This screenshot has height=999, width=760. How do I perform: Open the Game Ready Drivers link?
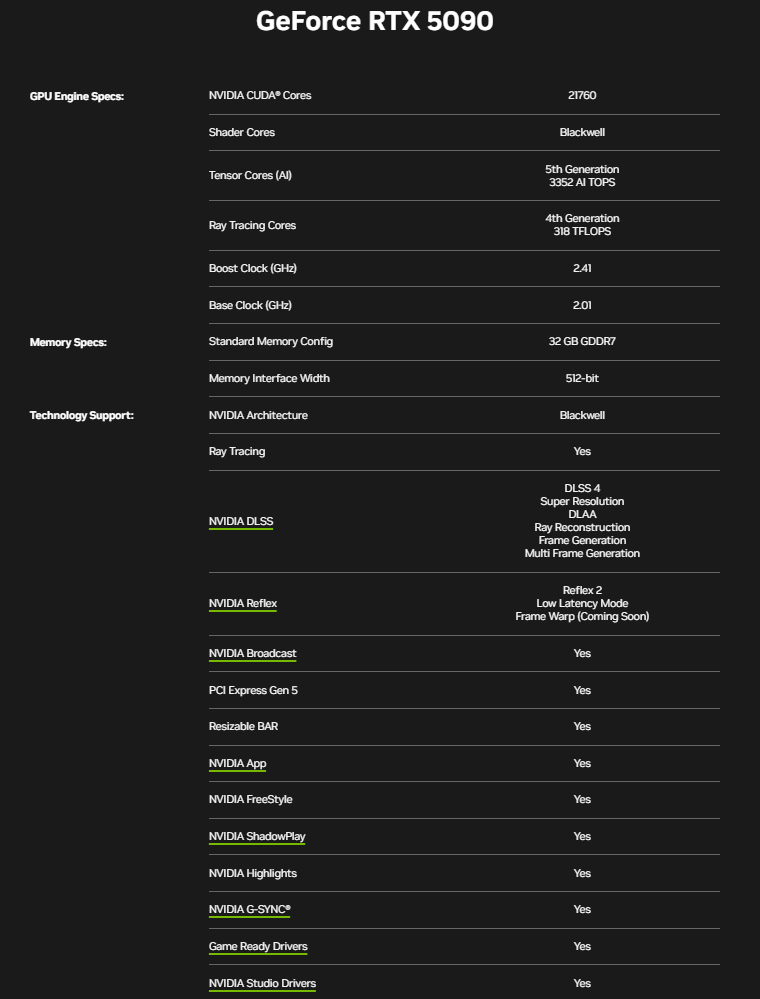(x=258, y=946)
